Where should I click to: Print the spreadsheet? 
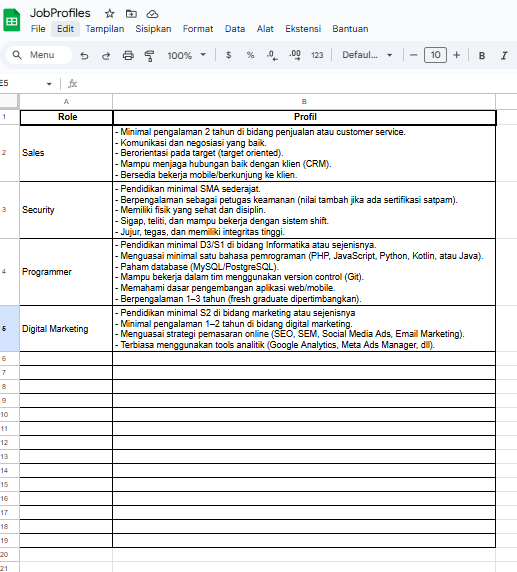(128, 55)
